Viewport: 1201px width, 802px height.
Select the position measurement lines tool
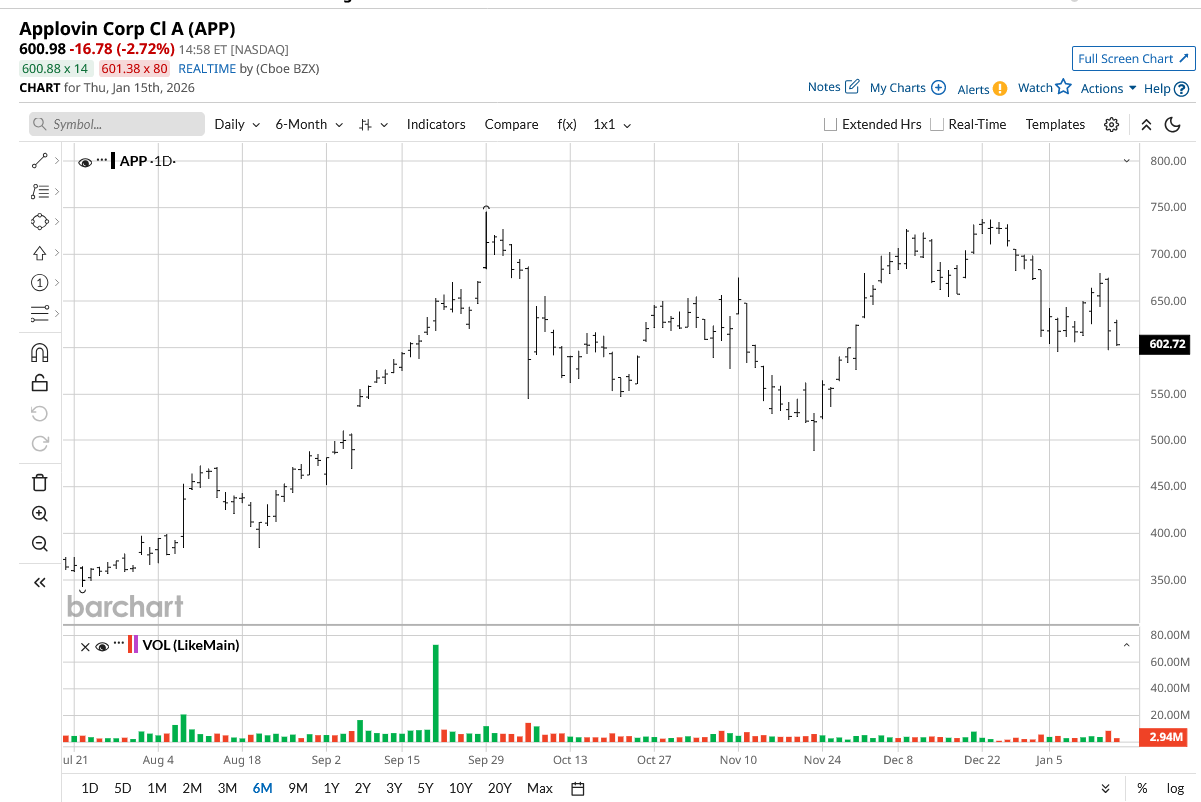[40, 314]
